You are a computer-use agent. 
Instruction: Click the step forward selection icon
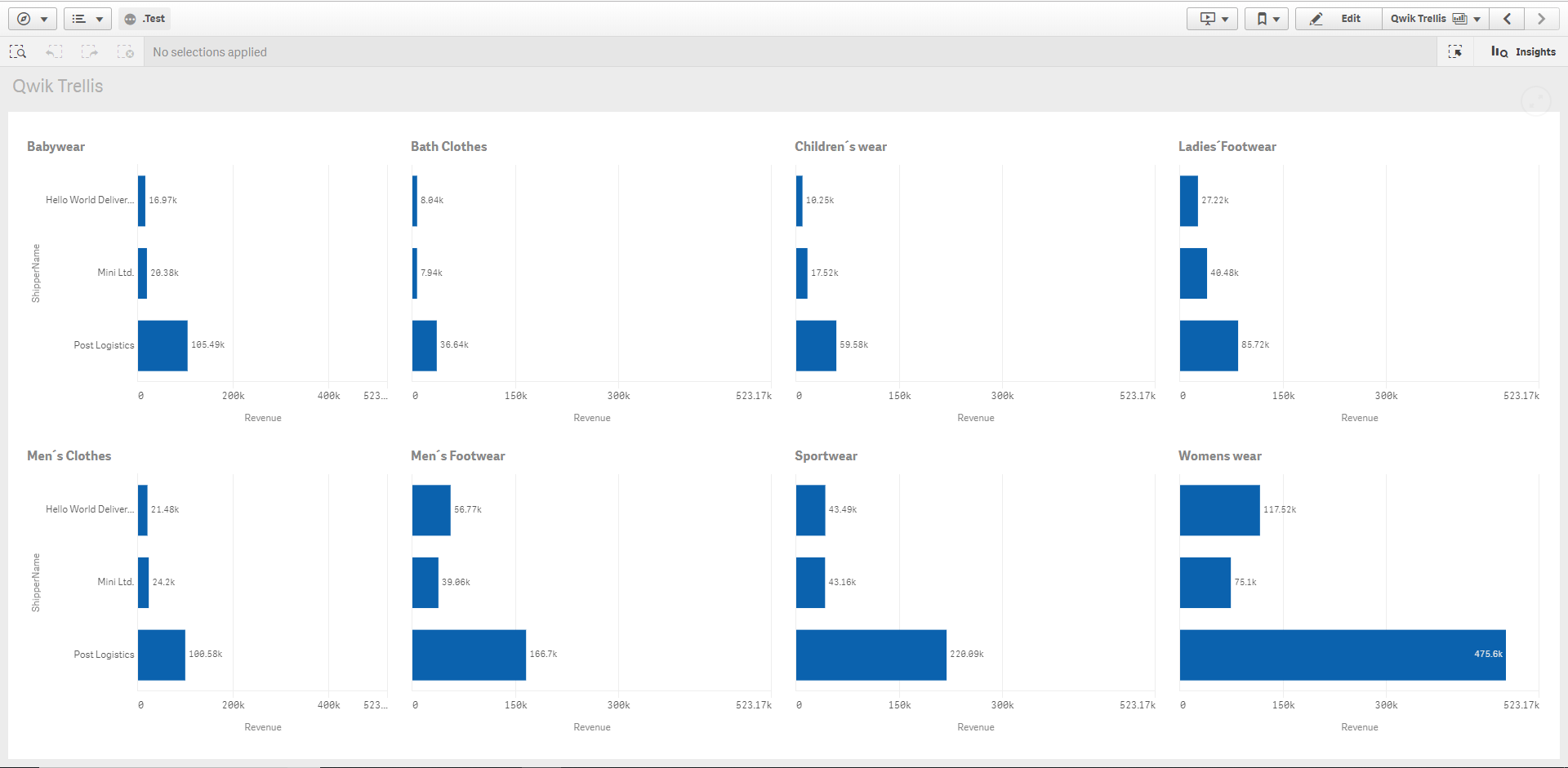point(90,51)
